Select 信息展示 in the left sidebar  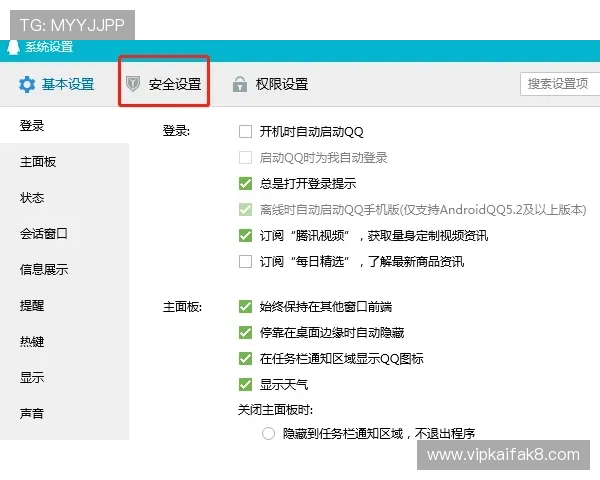click(x=64, y=269)
